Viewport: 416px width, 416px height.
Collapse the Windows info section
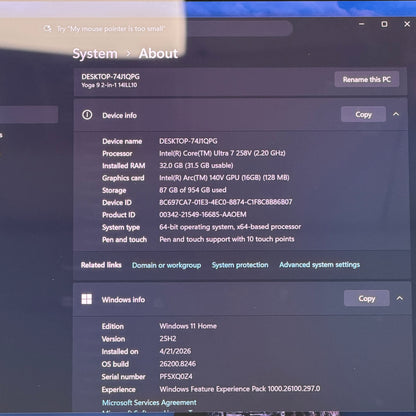click(400, 298)
